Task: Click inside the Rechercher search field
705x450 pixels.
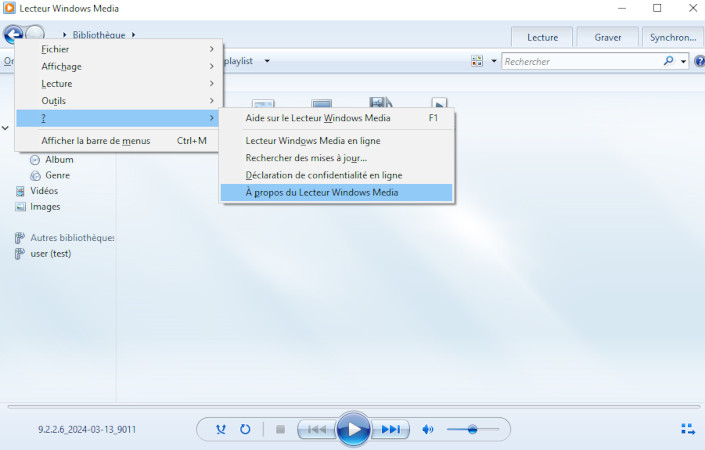Action: pyautogui.click(x=581, y=61)
